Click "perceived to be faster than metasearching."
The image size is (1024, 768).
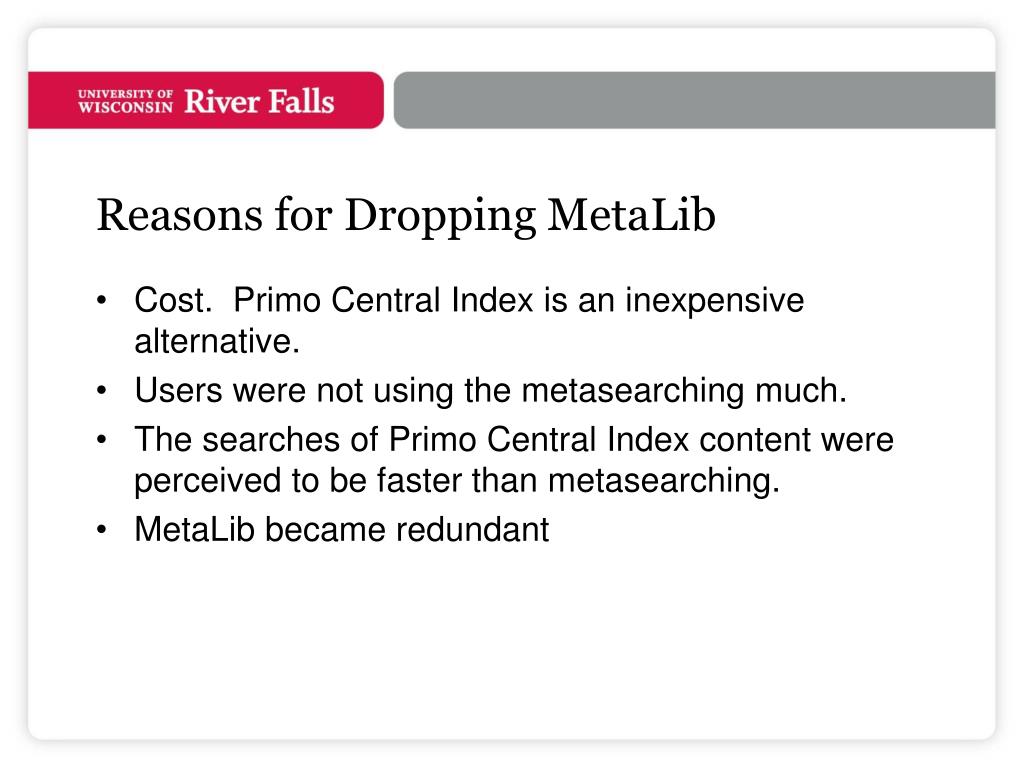(457, 481)
